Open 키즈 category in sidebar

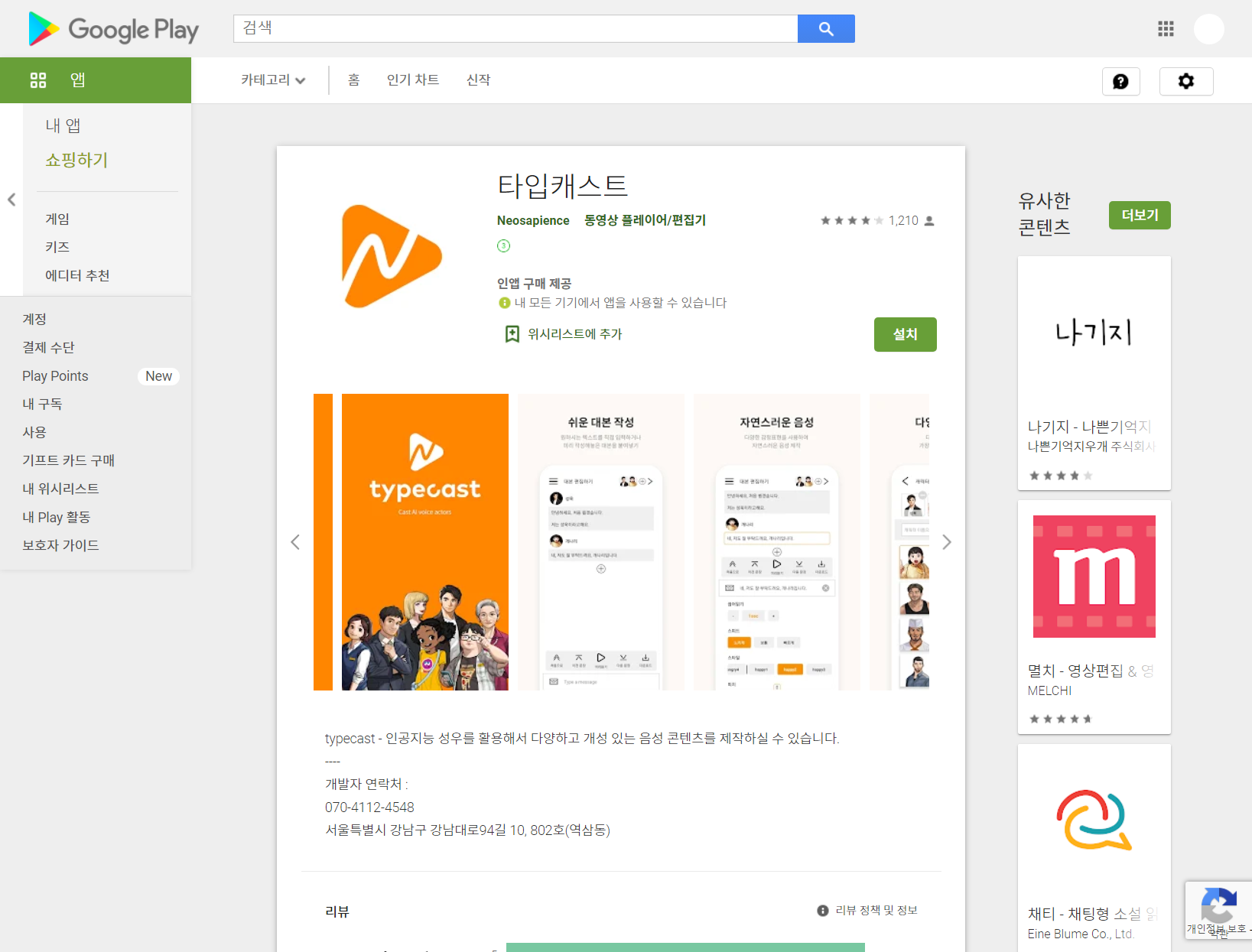pos(57,247)
